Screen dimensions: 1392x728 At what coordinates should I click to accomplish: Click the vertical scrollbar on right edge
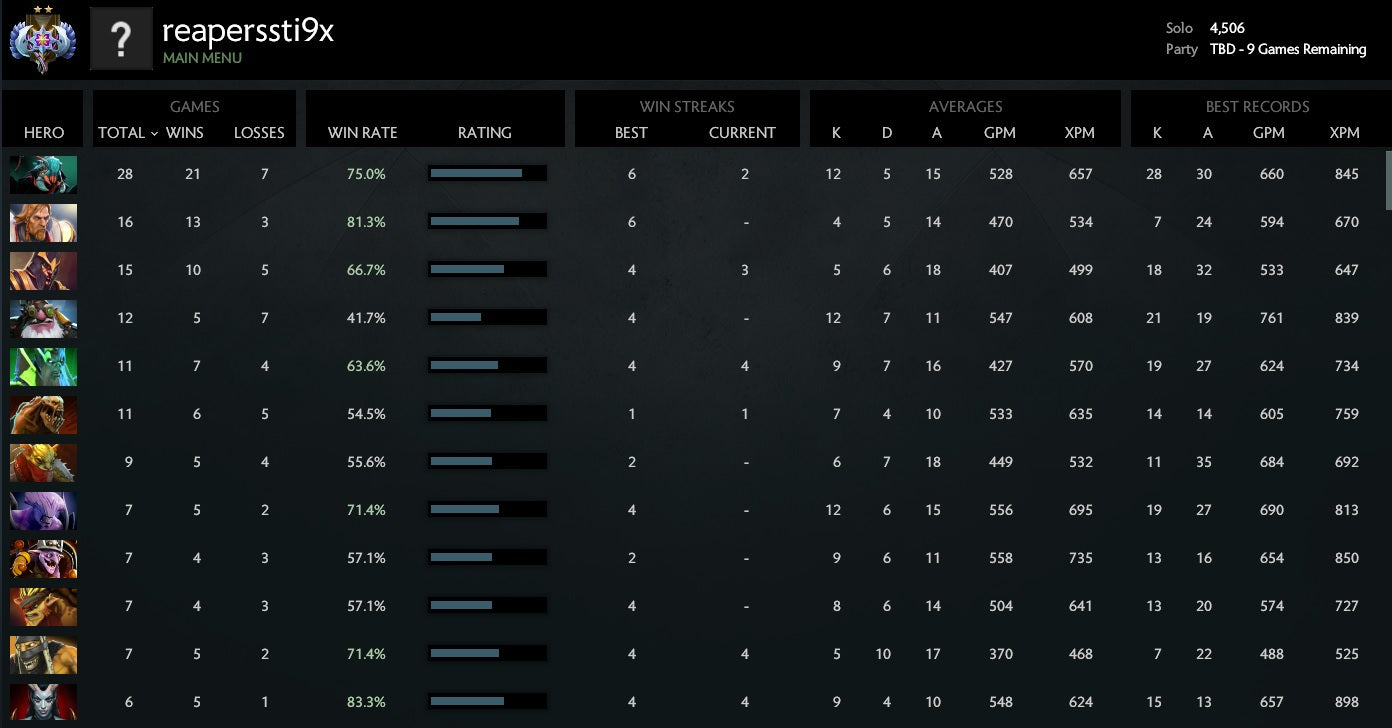coord(1387,181)
